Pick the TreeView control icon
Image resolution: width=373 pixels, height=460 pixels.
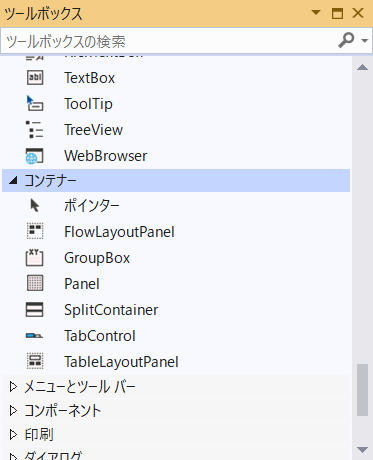[x=35, y=130]
